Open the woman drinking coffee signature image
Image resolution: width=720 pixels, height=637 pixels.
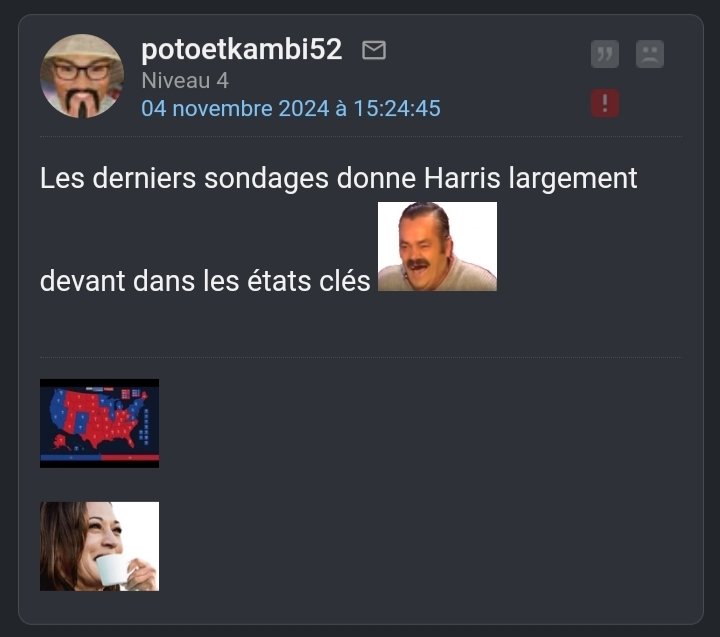100,546
